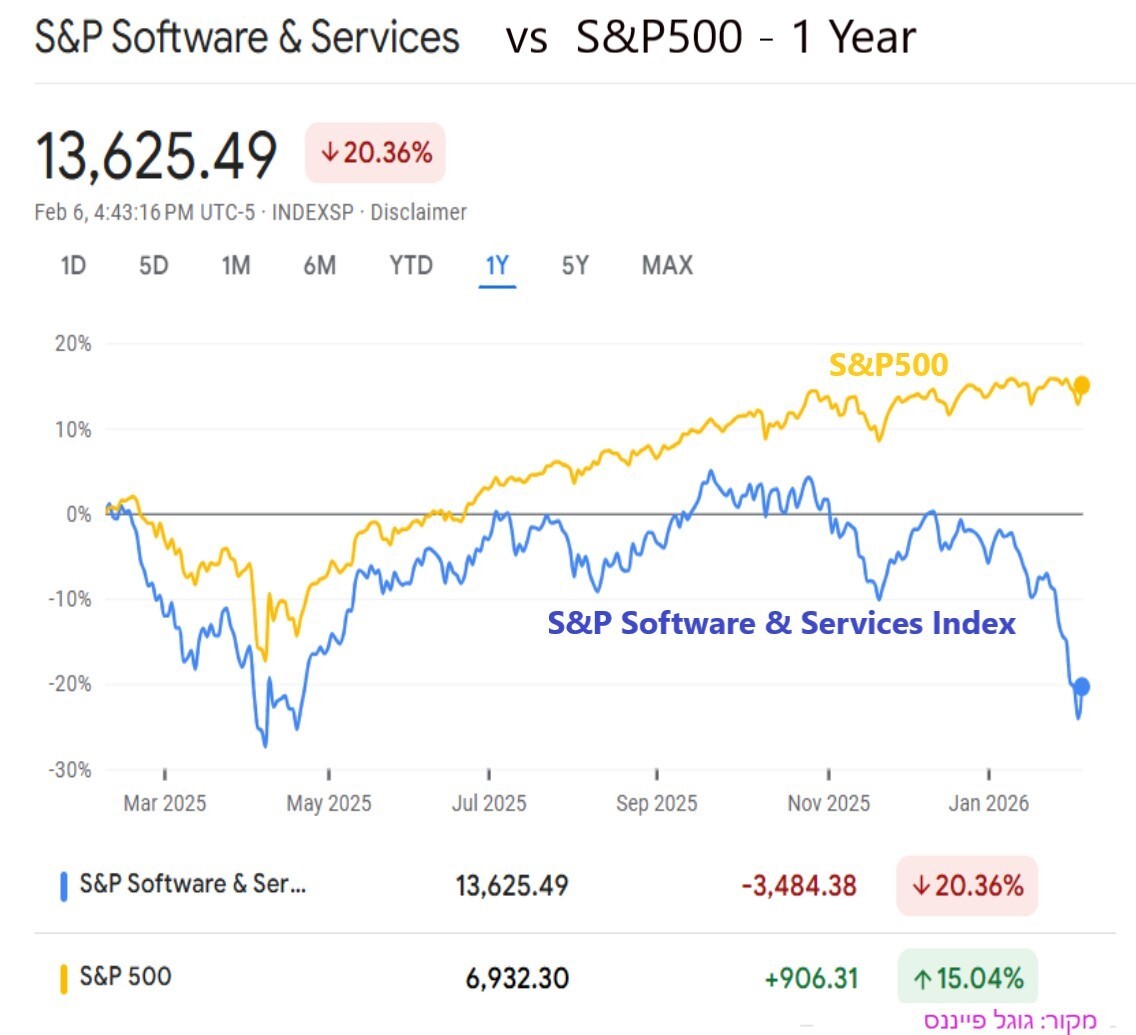Image resolution: width=1136 pixels, height=1035 pixels.
Task: Switch to the 1D time range
Action: 73,266
